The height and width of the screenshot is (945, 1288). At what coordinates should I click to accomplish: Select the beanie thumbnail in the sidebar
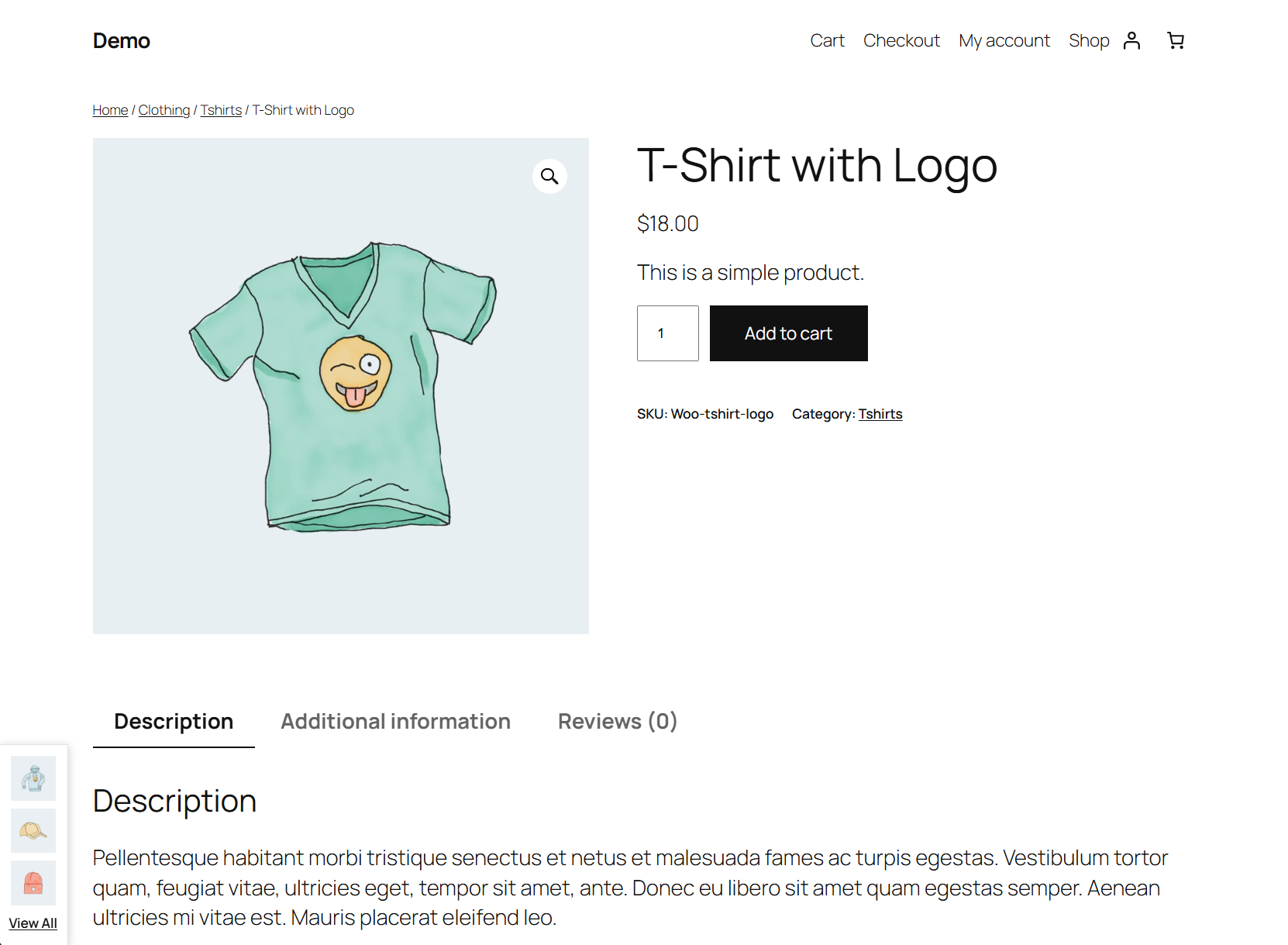(33, 883)
